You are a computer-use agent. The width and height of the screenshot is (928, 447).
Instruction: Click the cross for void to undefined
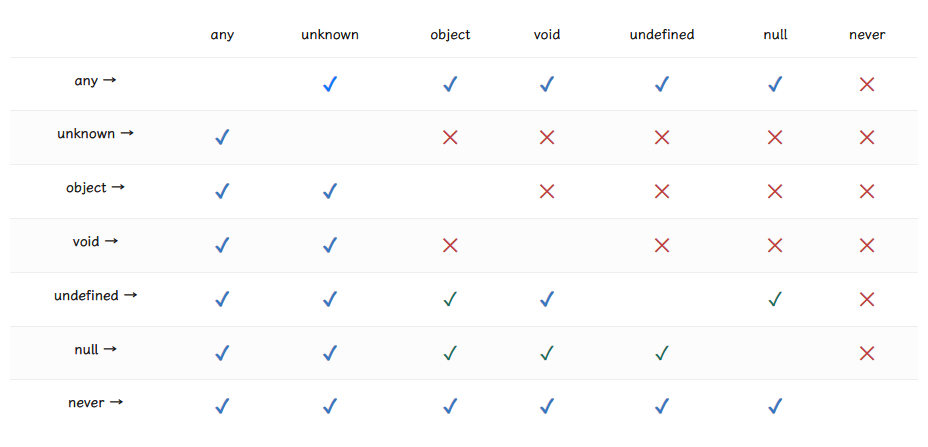[662, 245]
